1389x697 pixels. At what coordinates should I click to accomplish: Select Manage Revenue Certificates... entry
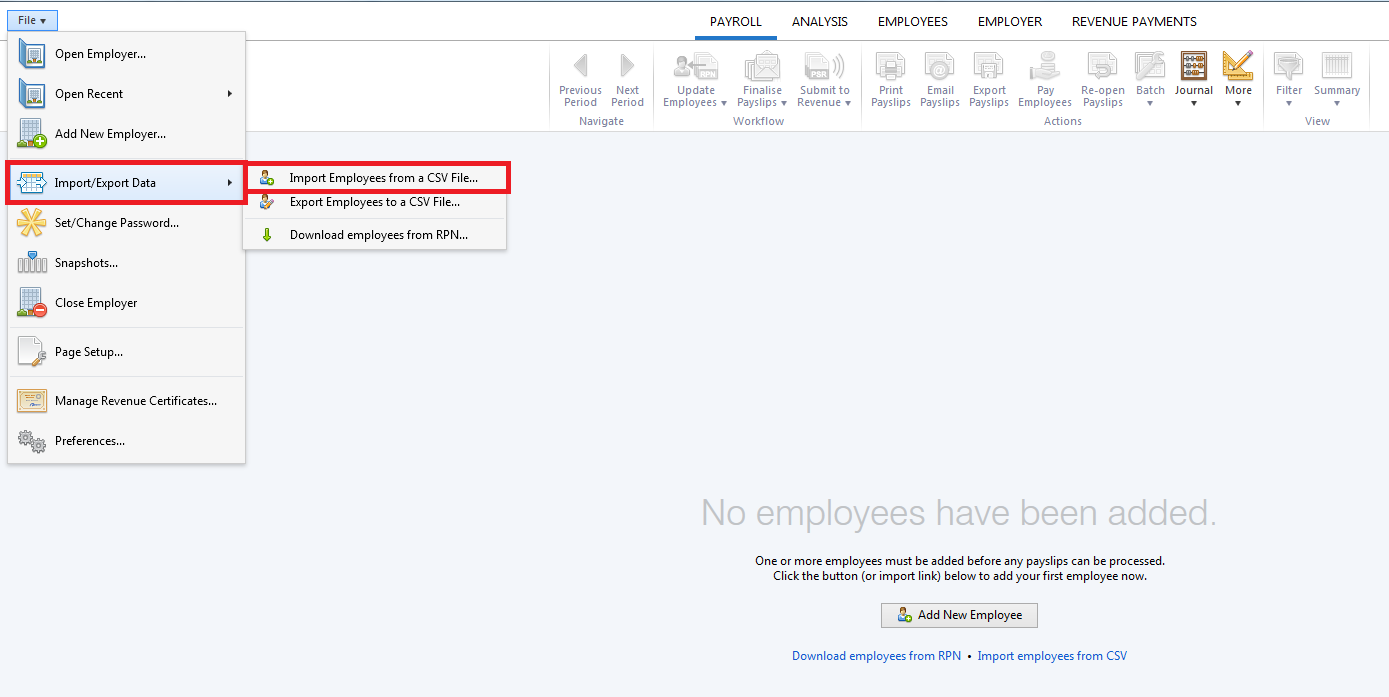126,401
